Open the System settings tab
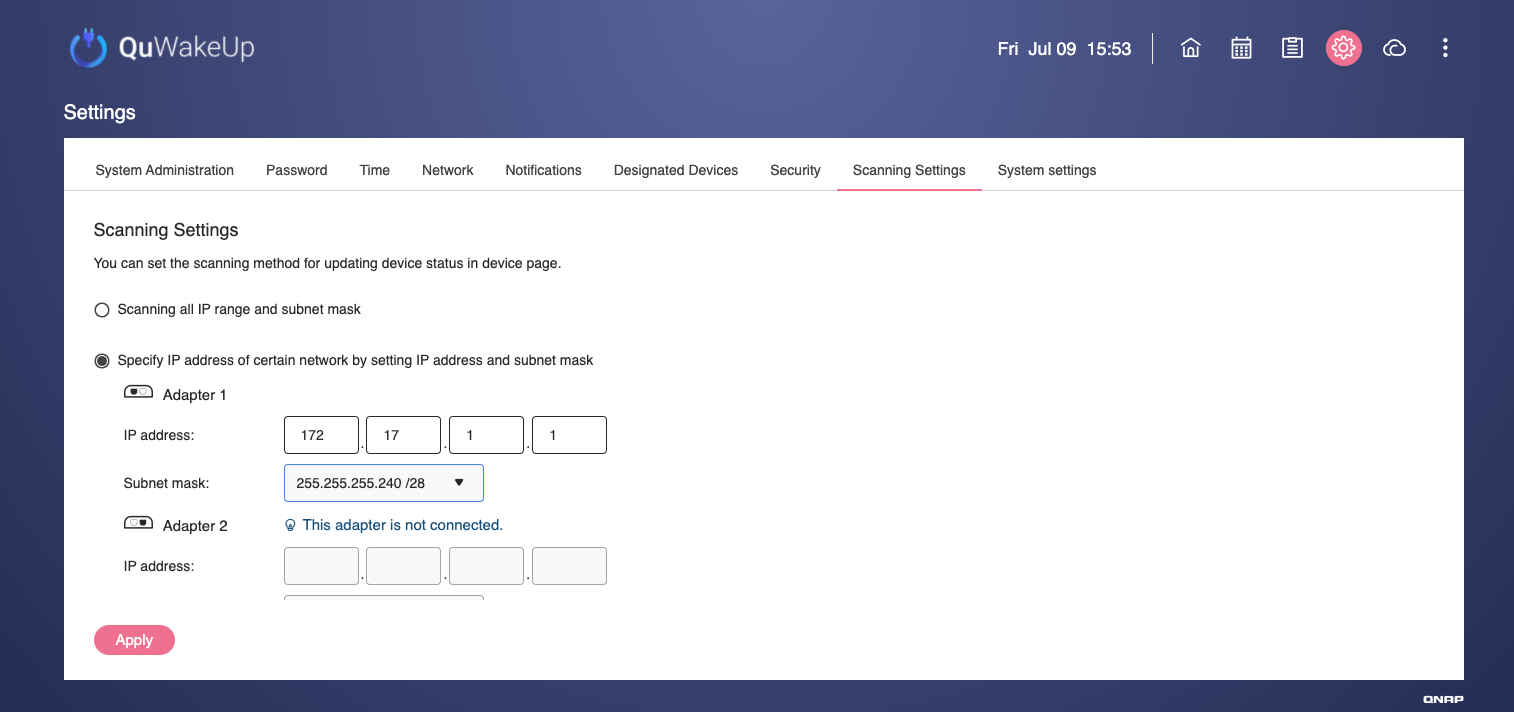The width and height of the screenshot is (1514, 712). (x=1047, y=170)
